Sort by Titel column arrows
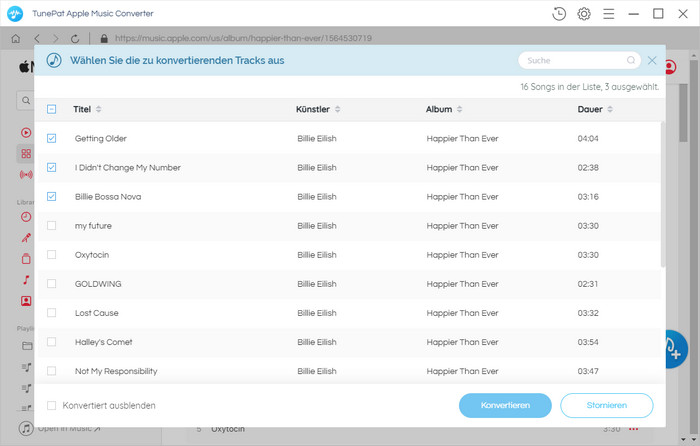The image size is (700, 446). click(x=98, y=109)
